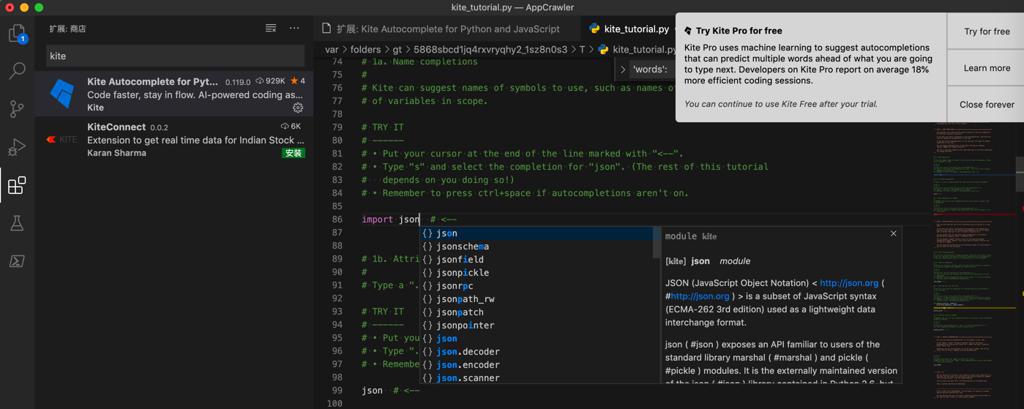
Task: Open the Run and Debug view
Action: (17, 147)
